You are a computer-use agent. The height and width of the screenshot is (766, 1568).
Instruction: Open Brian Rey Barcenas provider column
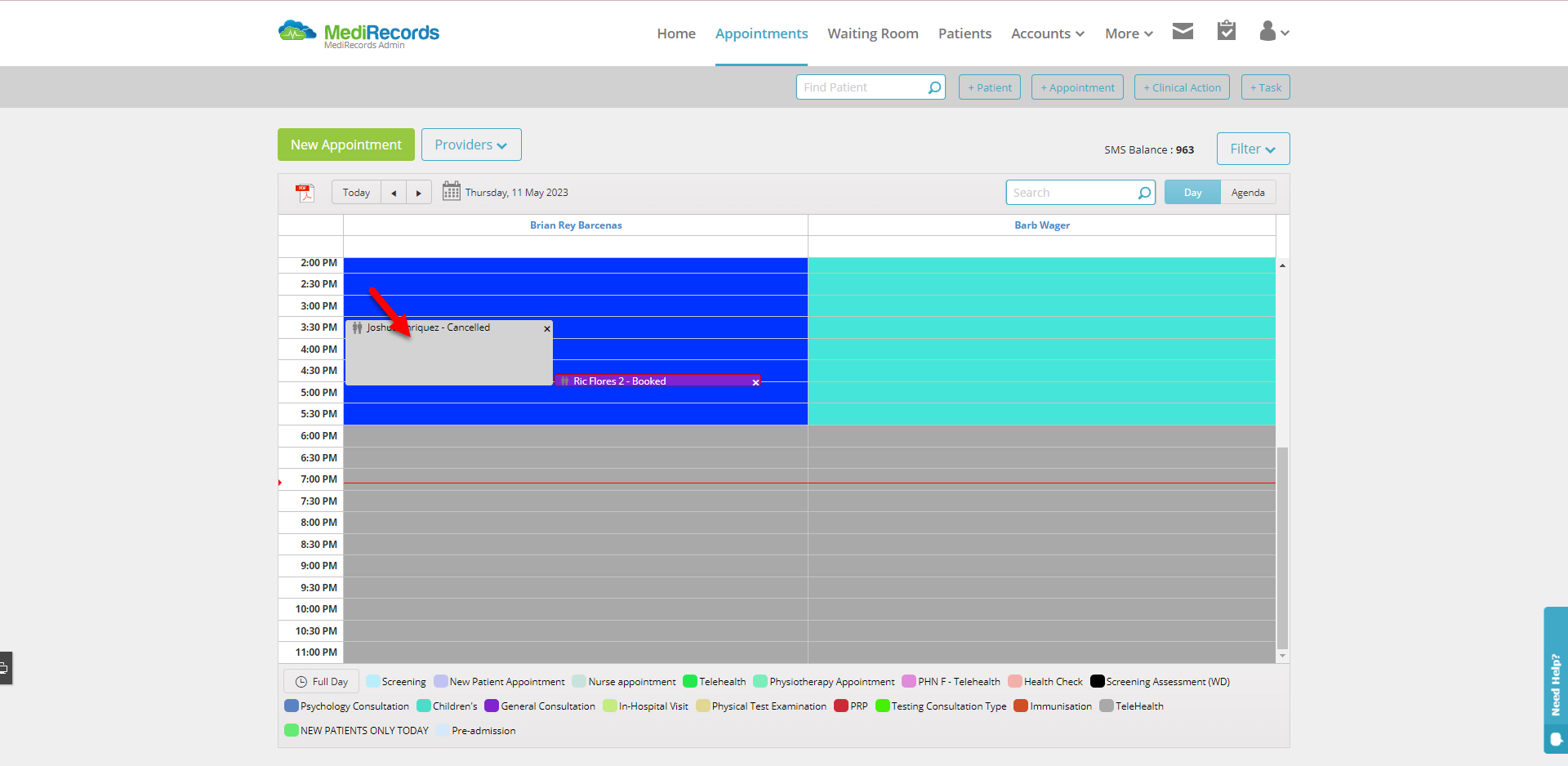pyautogui.click(x=576, y=225)
